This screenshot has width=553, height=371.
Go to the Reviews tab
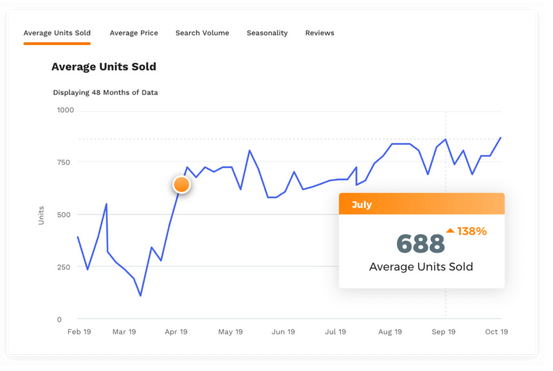pos(320,33)
